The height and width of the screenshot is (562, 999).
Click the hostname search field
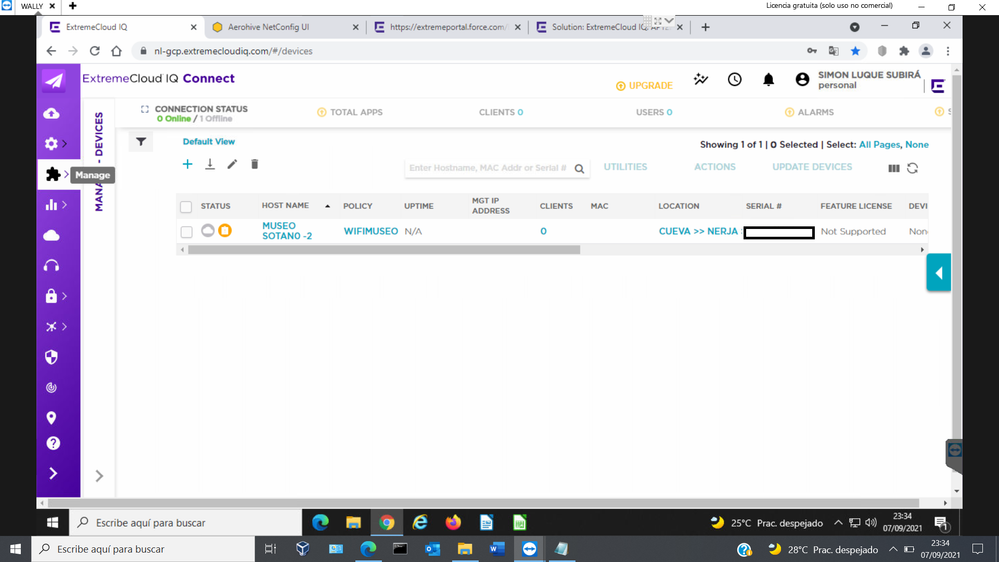(x=488, y=168)
